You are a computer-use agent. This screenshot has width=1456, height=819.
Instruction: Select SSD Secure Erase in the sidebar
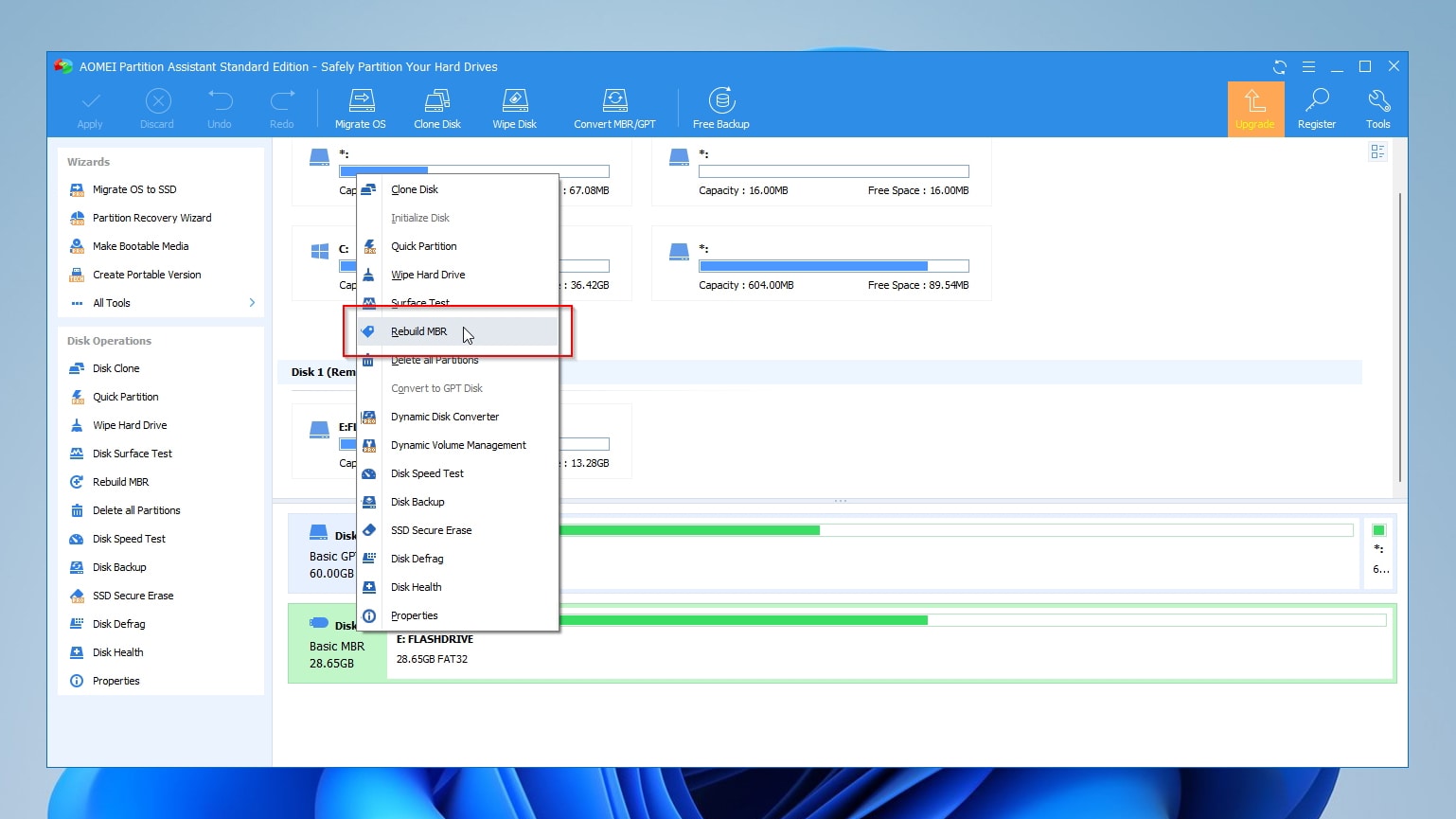[133, 596]
